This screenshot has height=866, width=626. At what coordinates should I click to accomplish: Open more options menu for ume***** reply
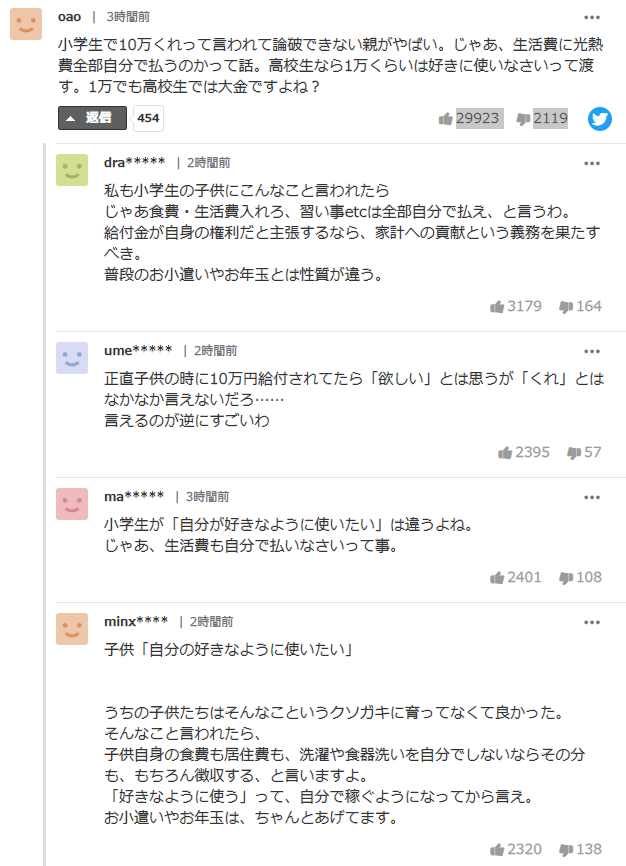click(592, 351)
